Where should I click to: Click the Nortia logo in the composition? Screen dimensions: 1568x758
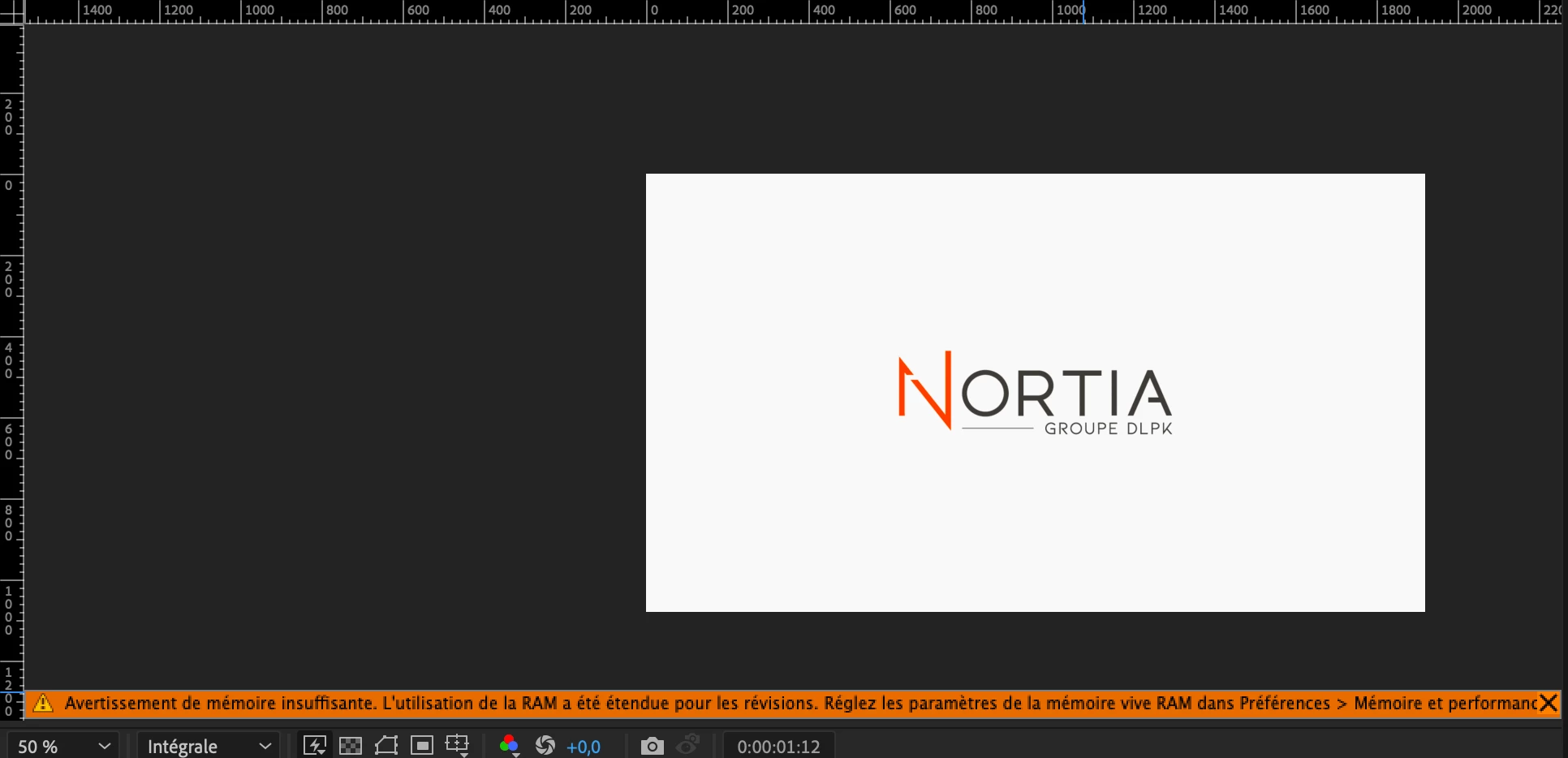pos(1035,393)
